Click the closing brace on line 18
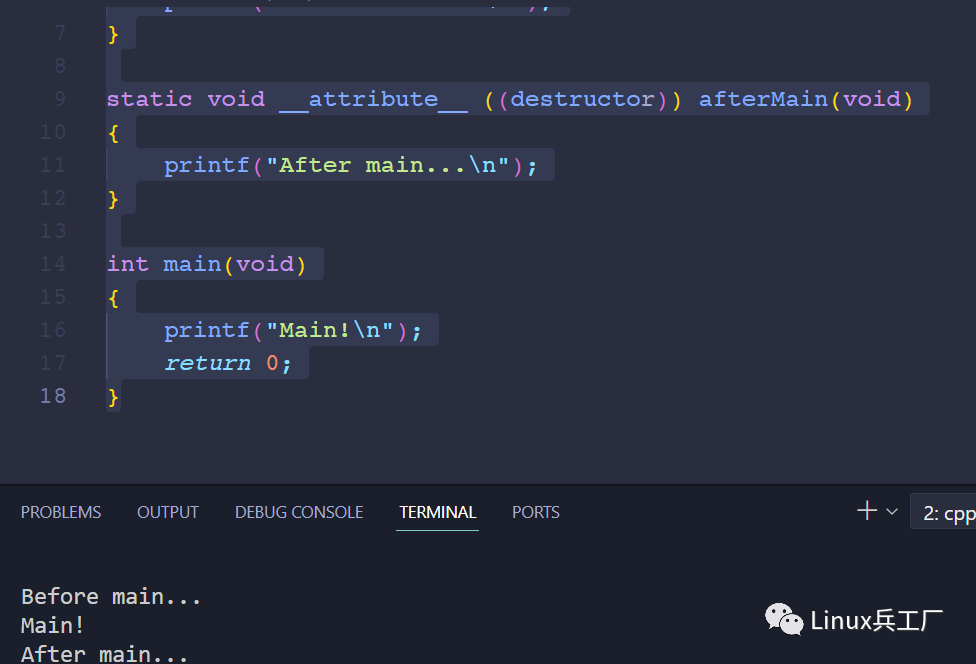The image size is (976, 664). 113,397
